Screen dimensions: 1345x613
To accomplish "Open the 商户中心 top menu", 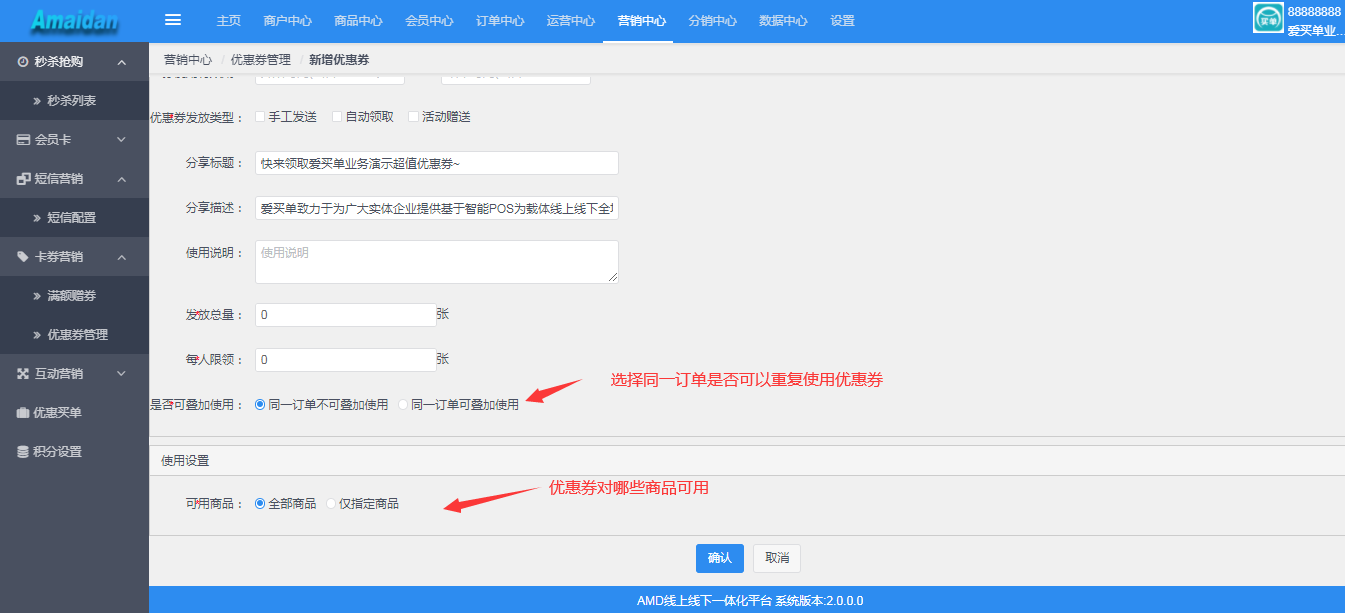I will (287, 21).
